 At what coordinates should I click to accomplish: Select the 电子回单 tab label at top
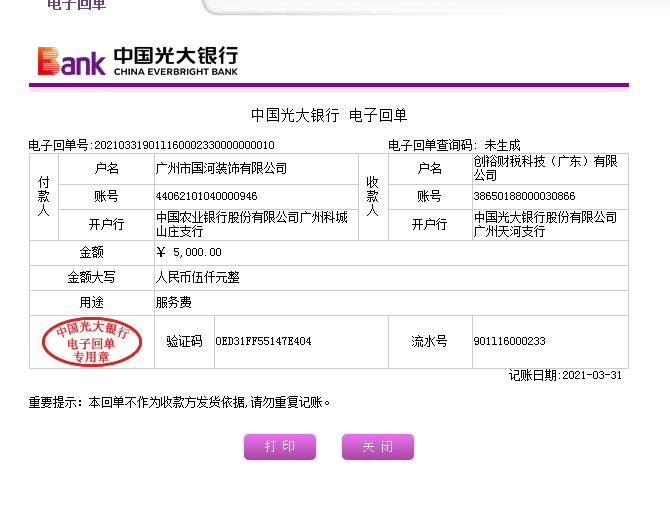point(76,5)
